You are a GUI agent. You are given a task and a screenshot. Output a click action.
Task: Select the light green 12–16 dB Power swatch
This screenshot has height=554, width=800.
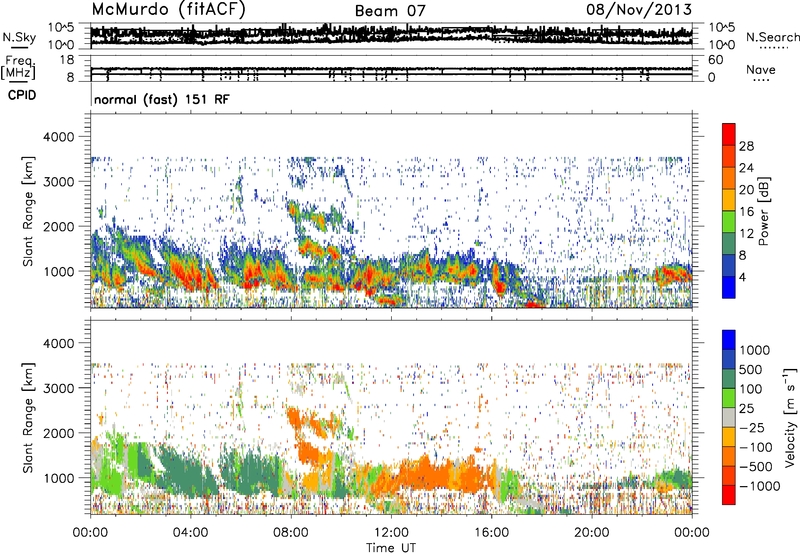(729, 222)
